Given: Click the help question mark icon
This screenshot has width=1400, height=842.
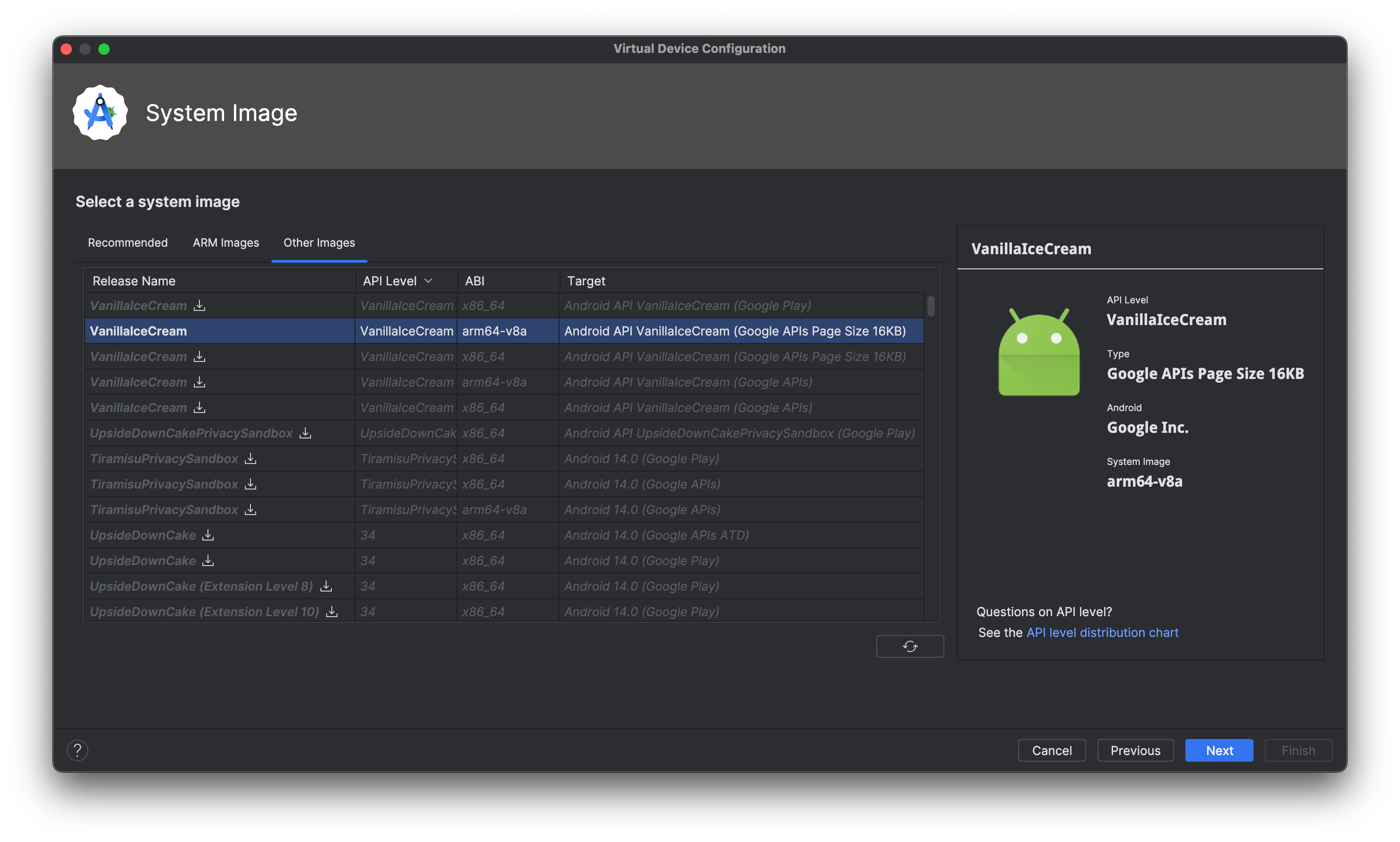Looking at the screenshot, I should pos(77,749).
